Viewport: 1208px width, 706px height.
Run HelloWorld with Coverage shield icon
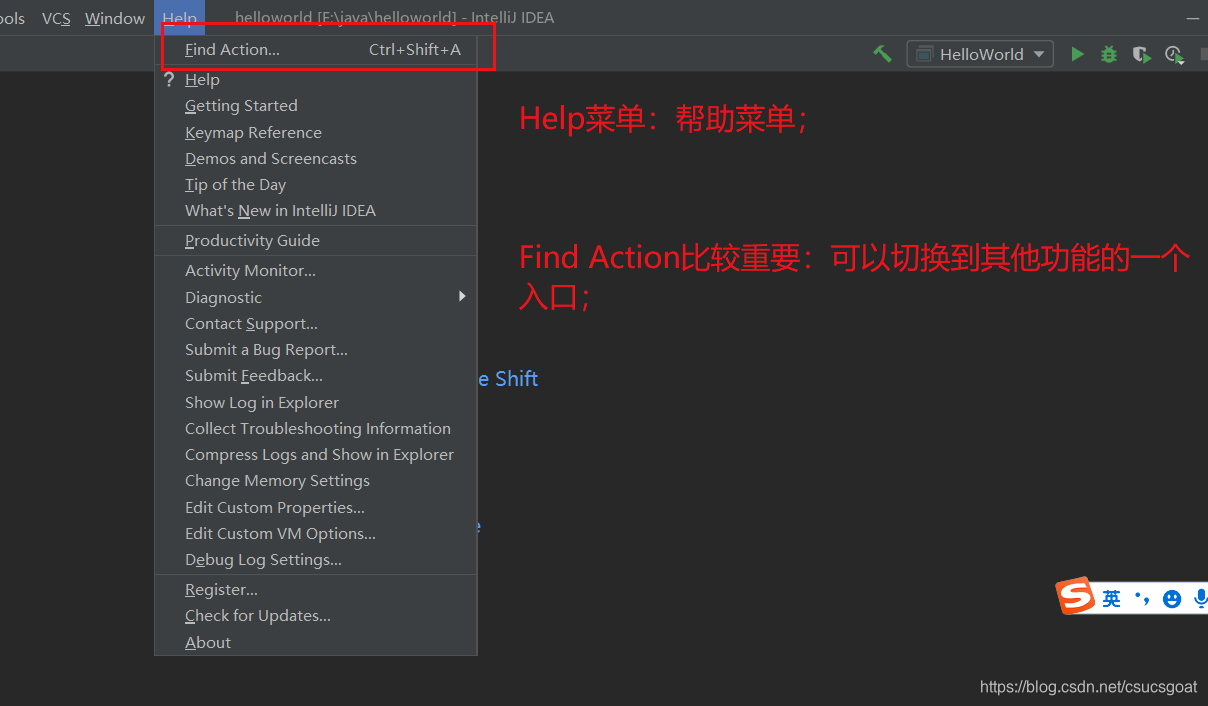coord(1141,54)
